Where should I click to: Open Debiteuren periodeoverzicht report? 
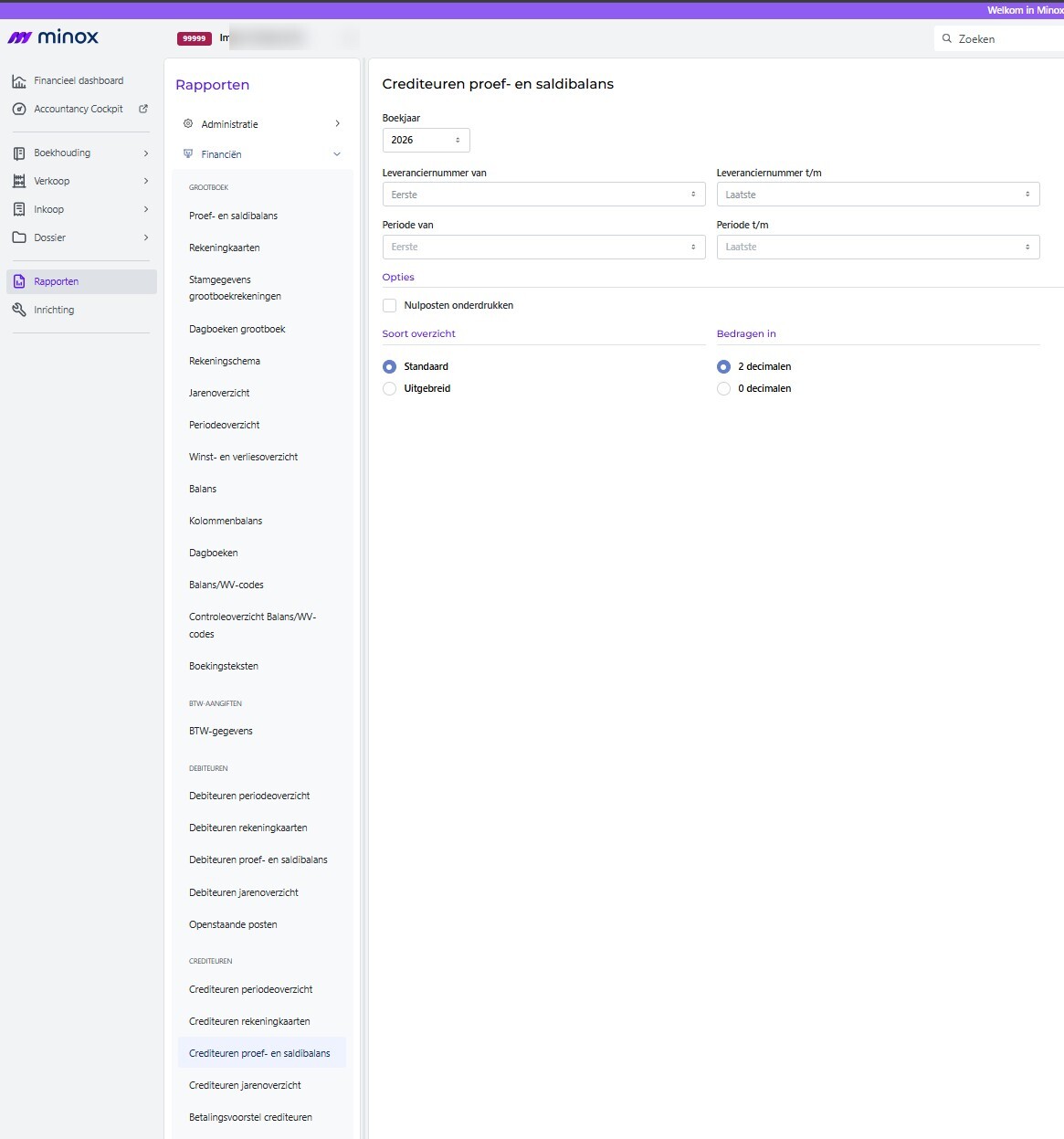(x=249, y=796)
